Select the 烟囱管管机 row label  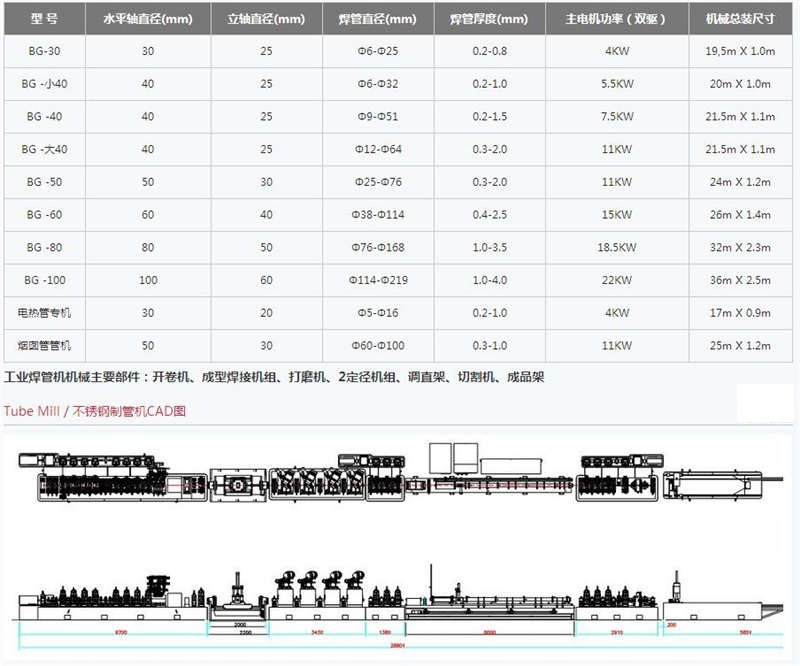tap(44, 346)
